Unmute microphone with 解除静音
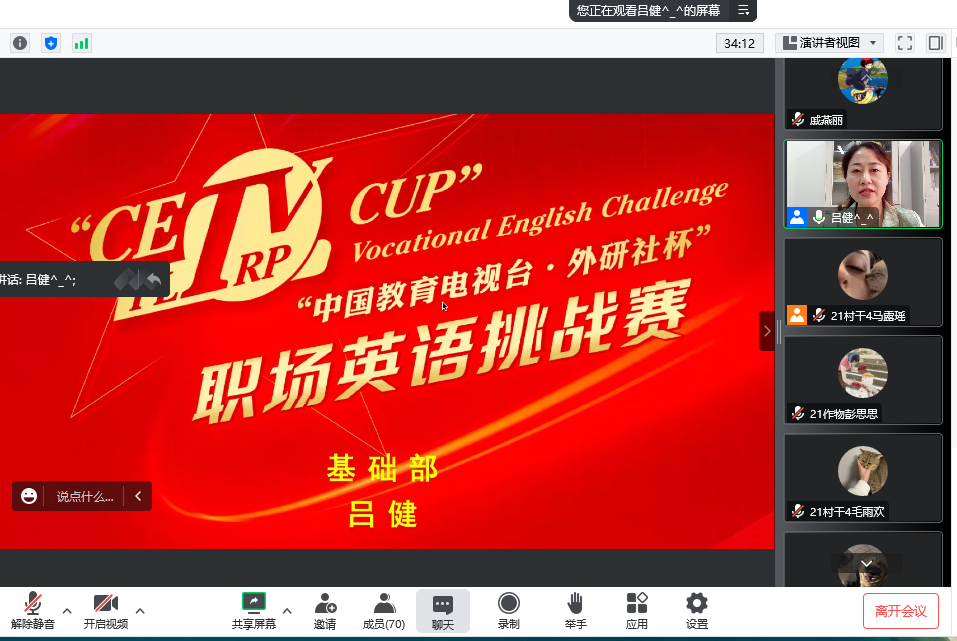957x641 pixels. [33, 610]
